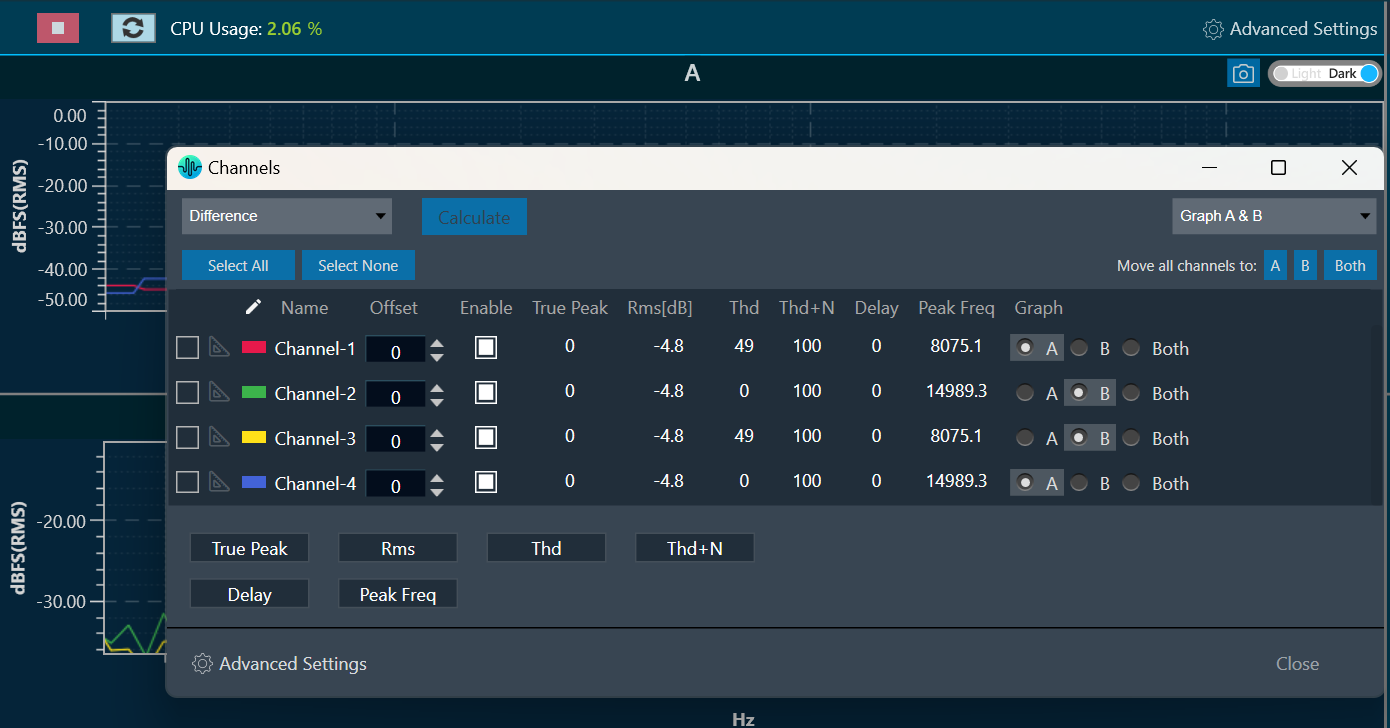1390x728 pixels.
Task: Check the selection box for Channel-3
Action: (187, 437)
